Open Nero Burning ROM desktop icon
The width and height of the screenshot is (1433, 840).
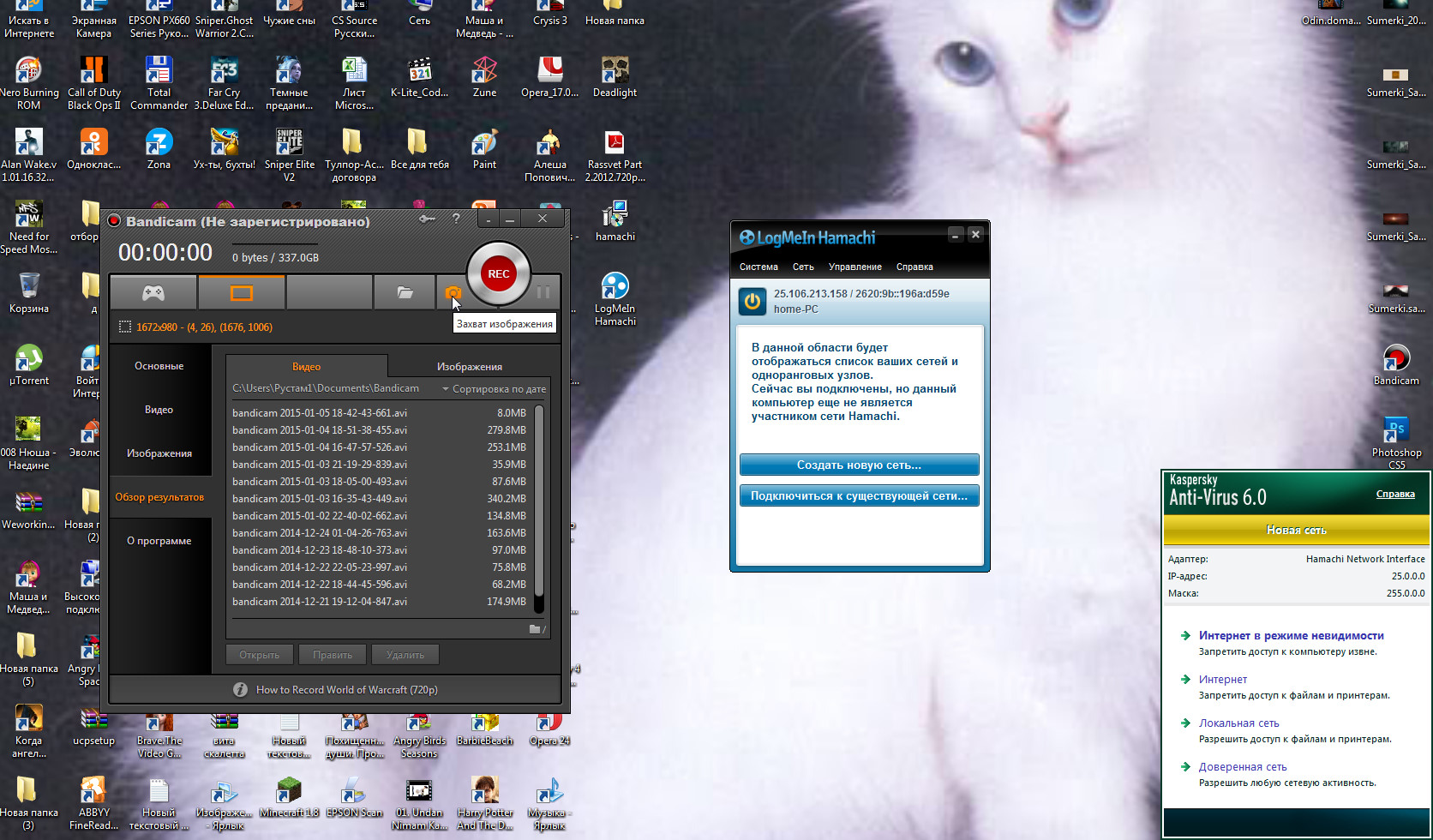point(29,82)
